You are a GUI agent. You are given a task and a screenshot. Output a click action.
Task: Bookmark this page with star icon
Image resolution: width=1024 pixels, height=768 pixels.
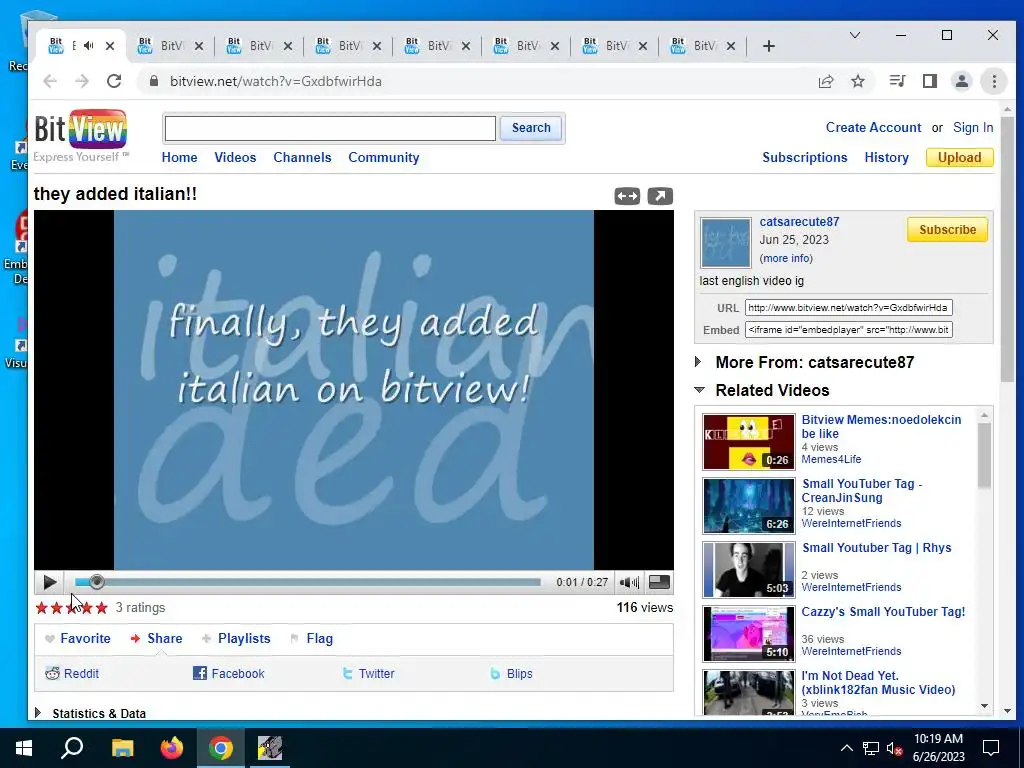pyautogui.click(x=858, y=81)
